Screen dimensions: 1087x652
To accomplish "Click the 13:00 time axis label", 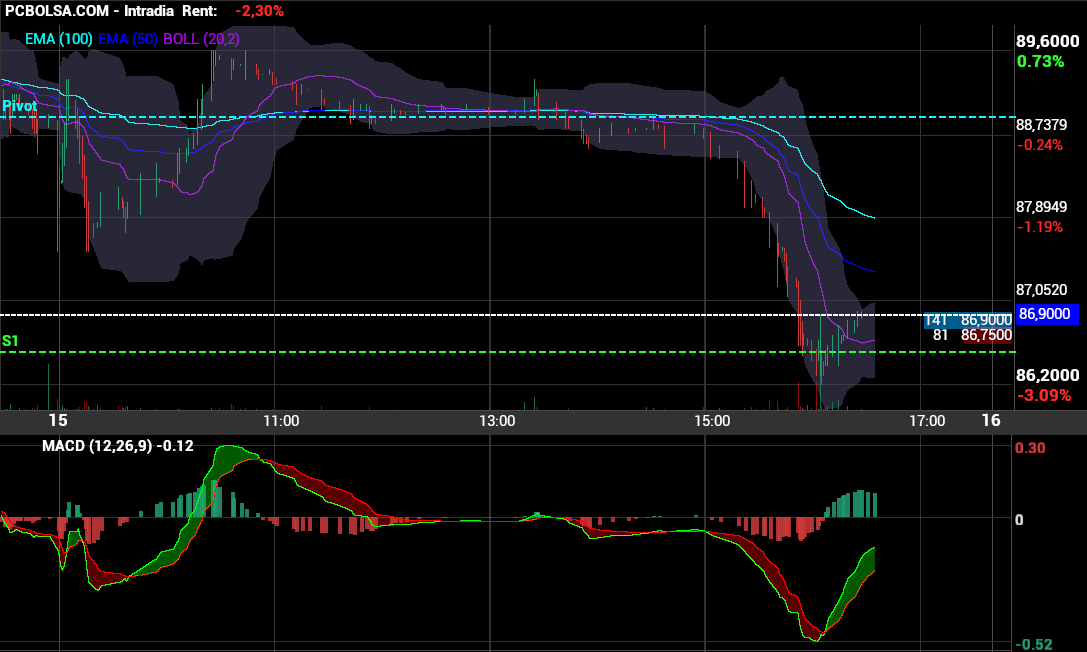I will tap(497, 421).
